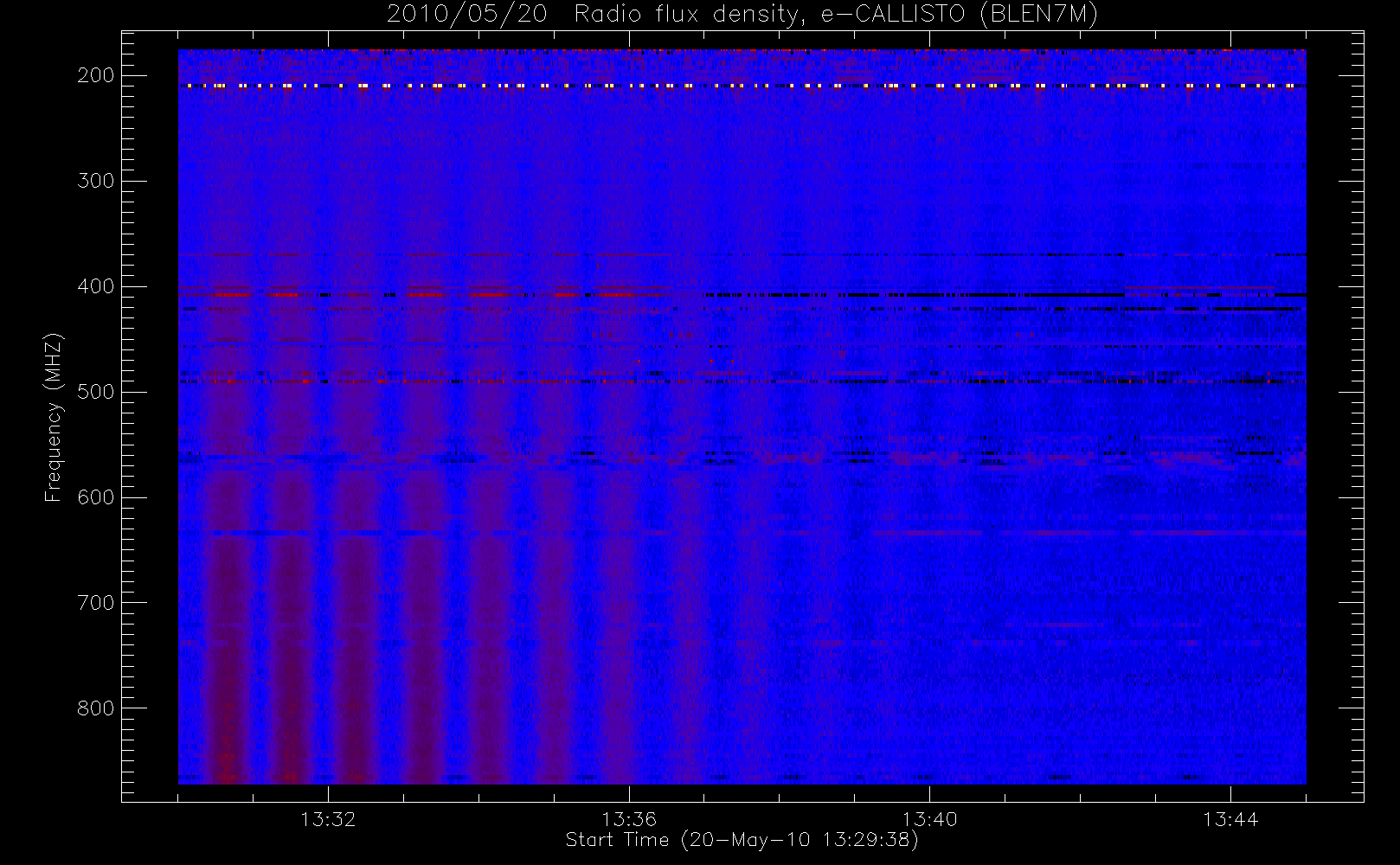Screen dimensions: 1400x865
Task: Click the 13:32 time tick label
Action: coord(328,819)
